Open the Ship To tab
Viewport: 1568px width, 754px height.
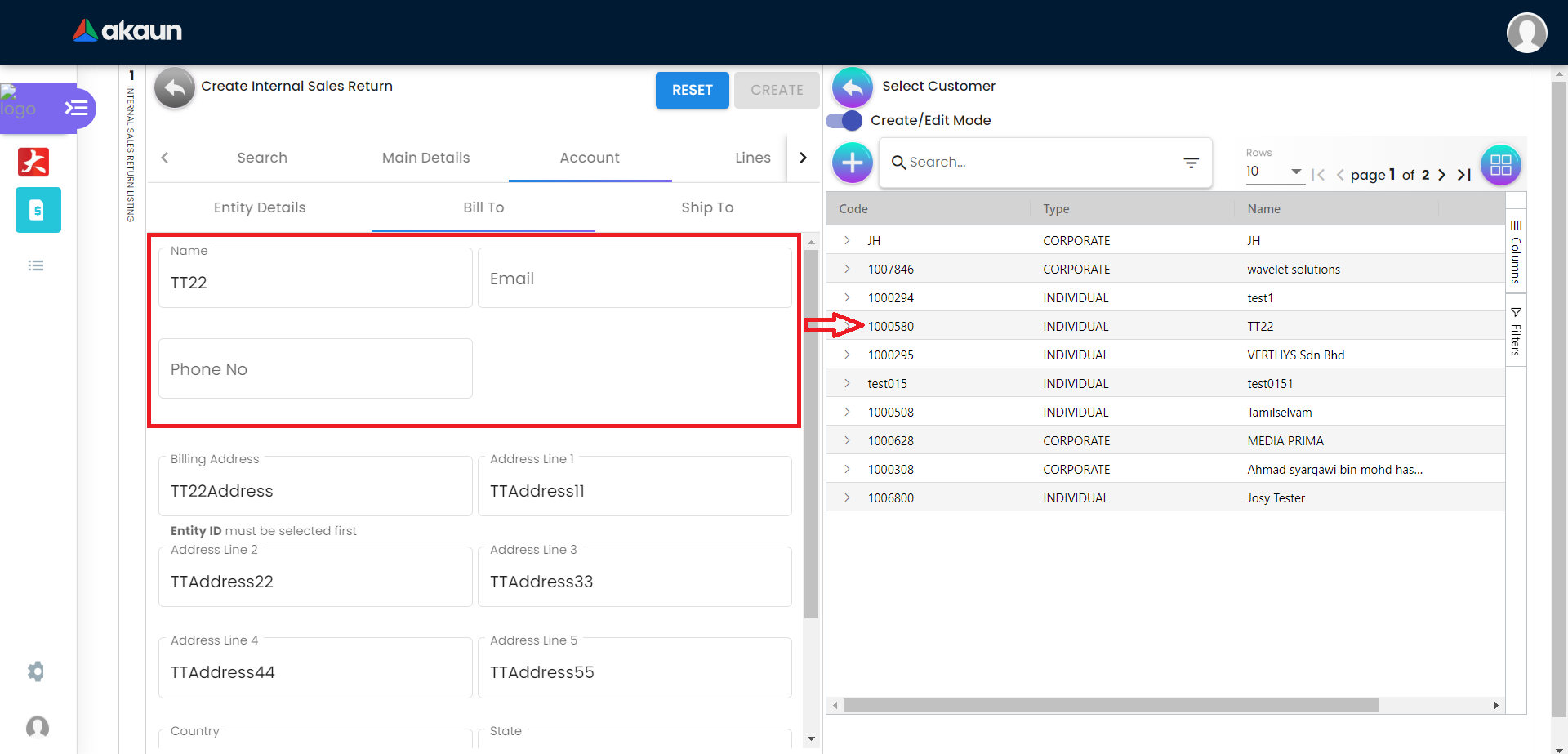[x=706, y=207]
